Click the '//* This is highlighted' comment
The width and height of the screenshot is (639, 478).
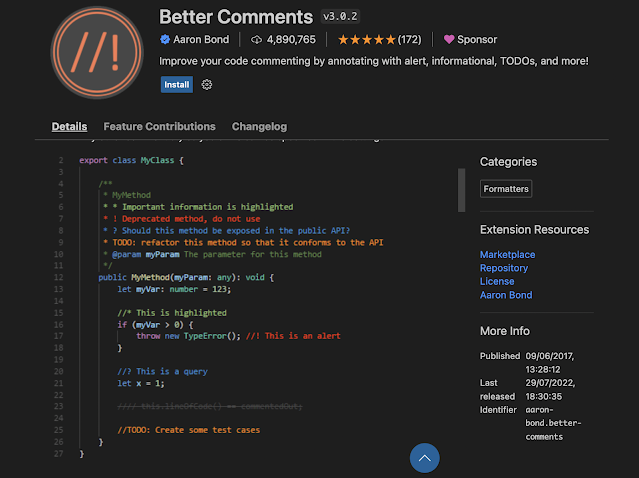tap(172, 313)
